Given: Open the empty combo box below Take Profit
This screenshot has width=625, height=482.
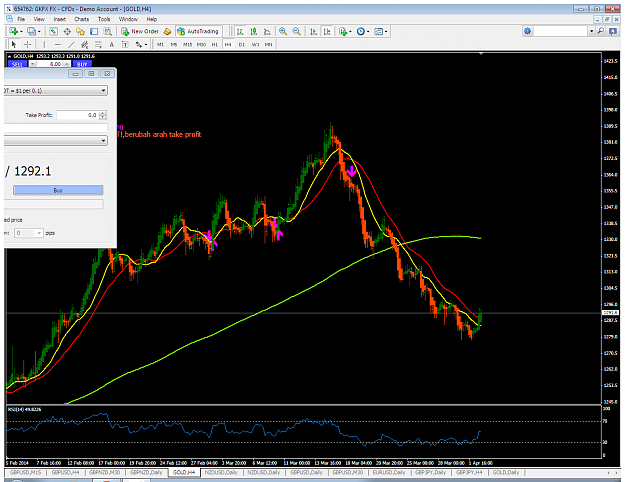Looking at the screenshot, I should coord(56,141).
